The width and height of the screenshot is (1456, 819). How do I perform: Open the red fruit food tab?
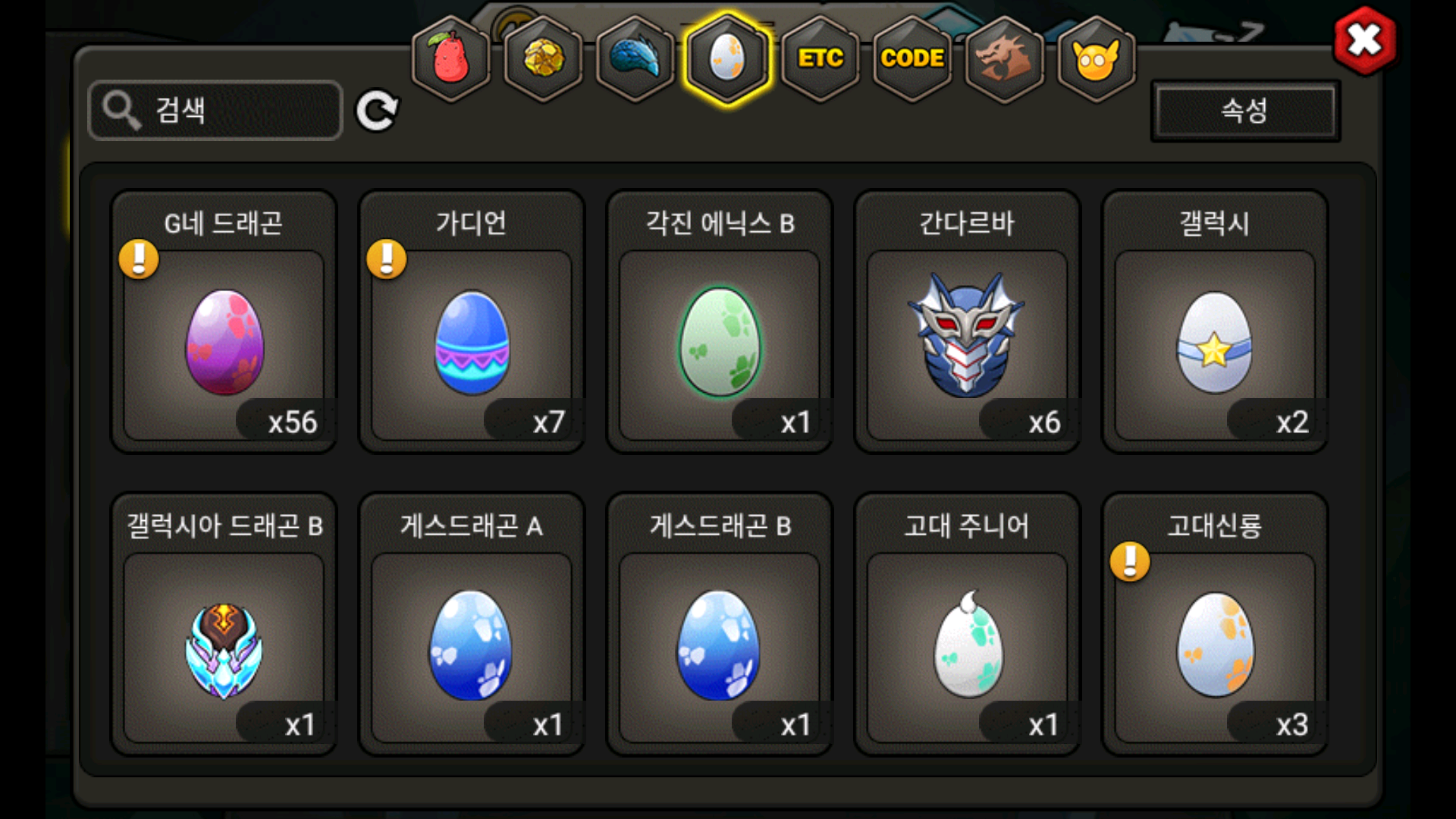point(451,58)
